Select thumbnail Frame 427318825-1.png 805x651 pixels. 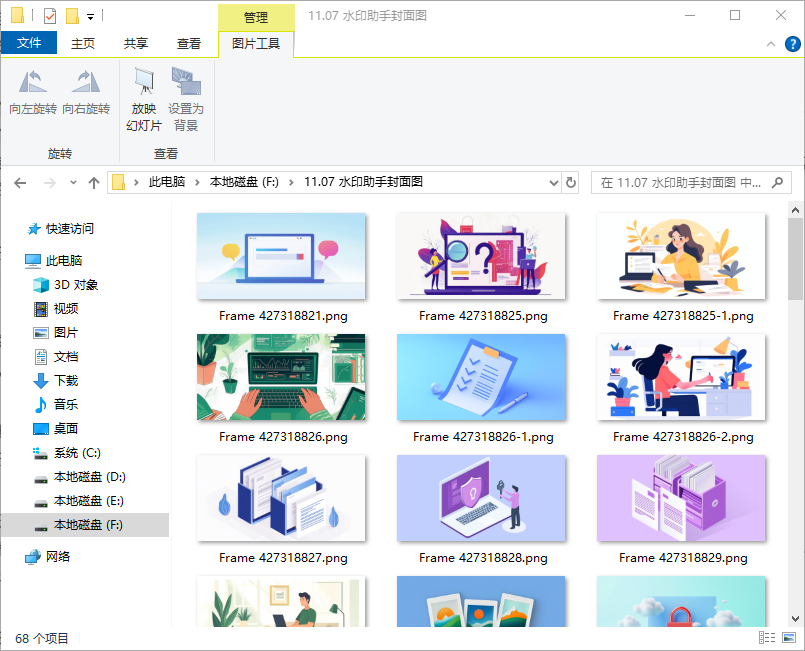[x=681, y=256]
